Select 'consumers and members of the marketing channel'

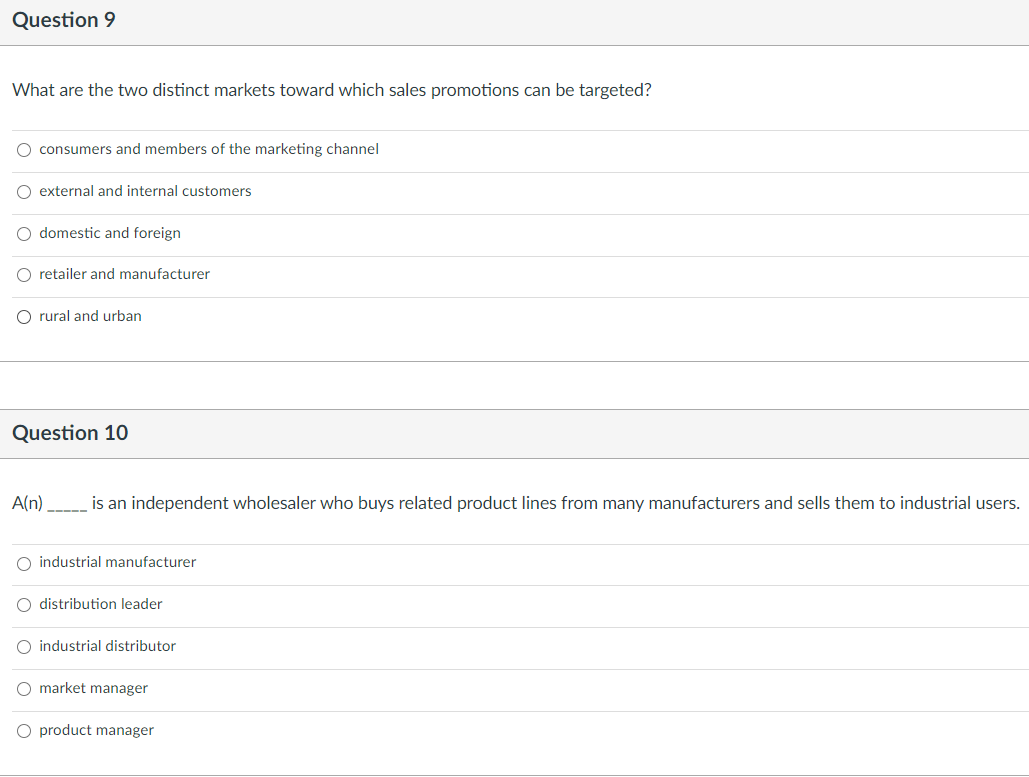24,150
